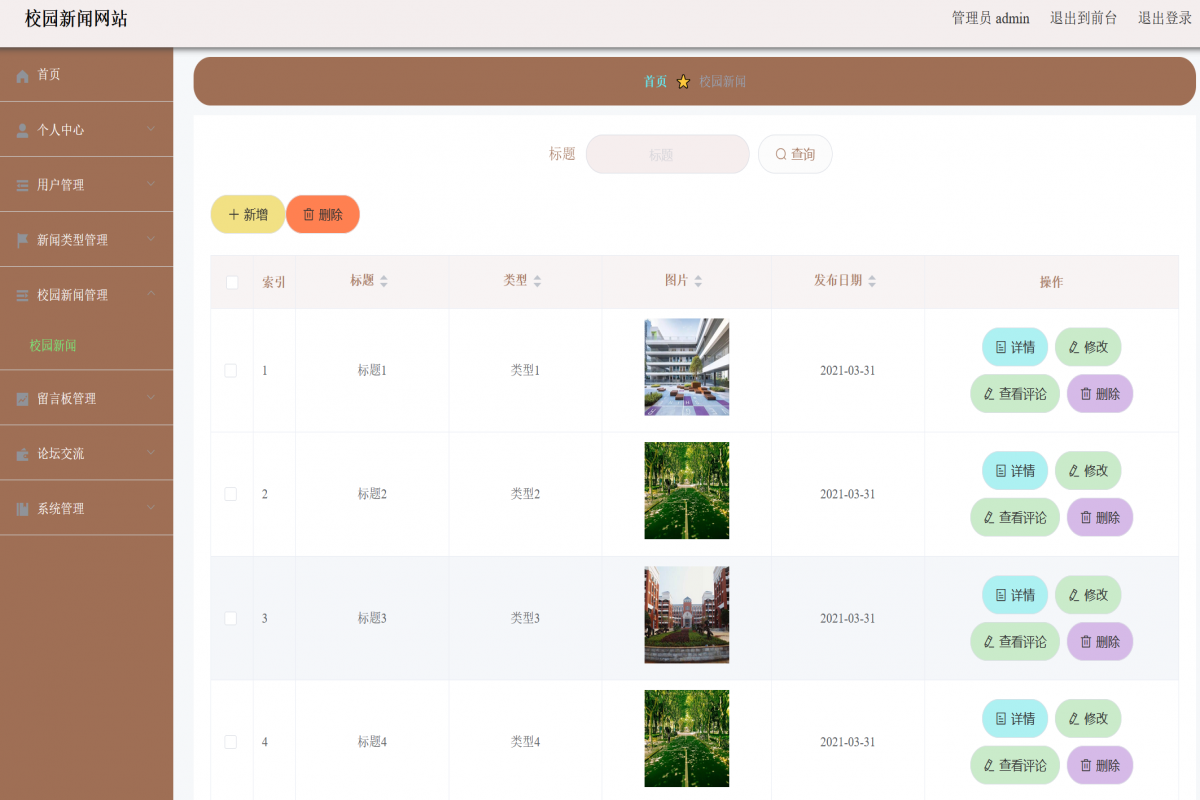Click the 退出登录 link at top right

(1163, 18)
